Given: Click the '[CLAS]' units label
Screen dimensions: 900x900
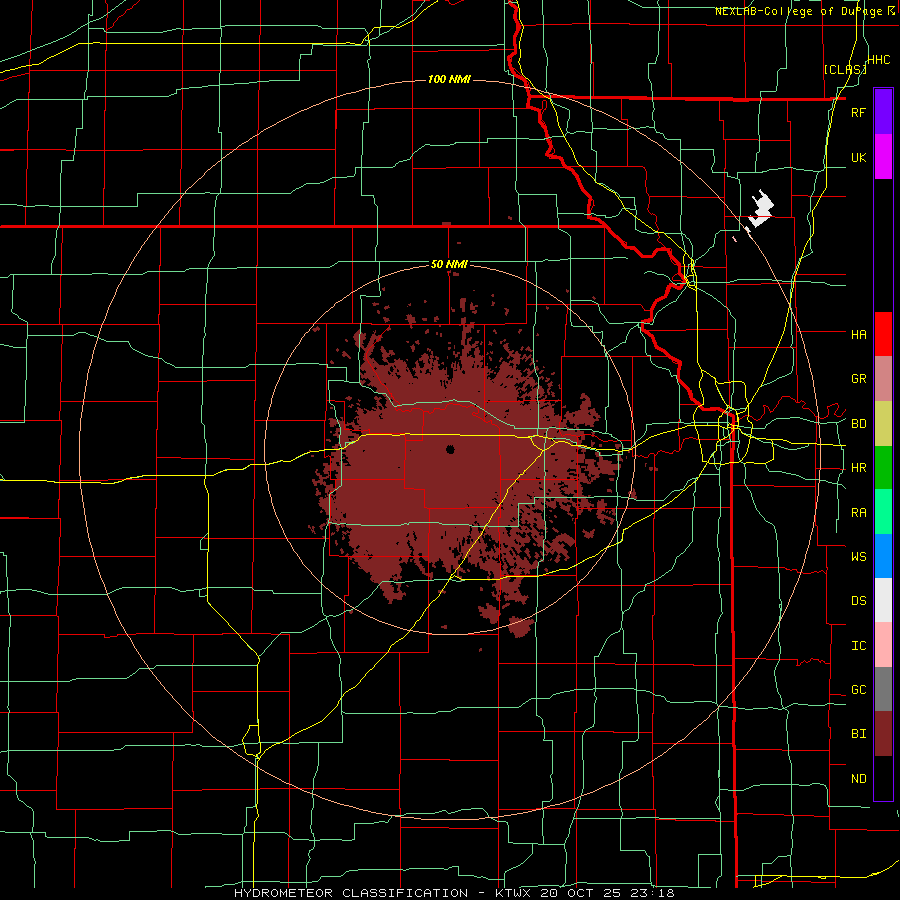Looking at the screenshot, I should click(x=845, y=69).
